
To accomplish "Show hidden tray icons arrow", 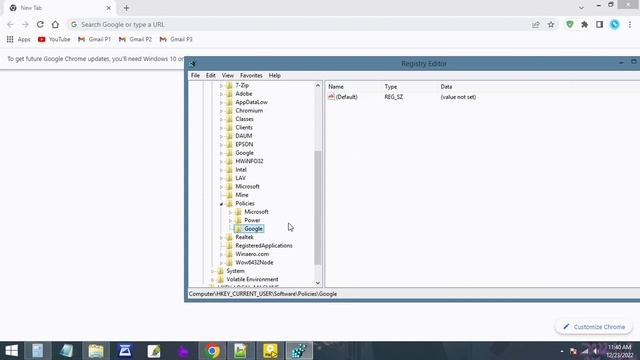I will 562,351.
